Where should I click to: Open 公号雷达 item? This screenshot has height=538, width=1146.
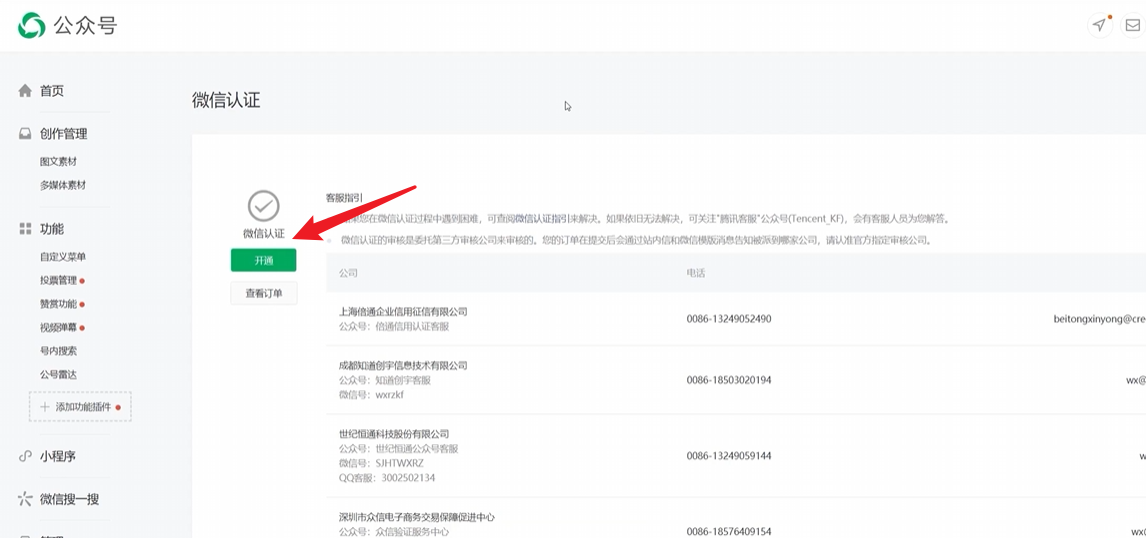click(x=58, y=374)
